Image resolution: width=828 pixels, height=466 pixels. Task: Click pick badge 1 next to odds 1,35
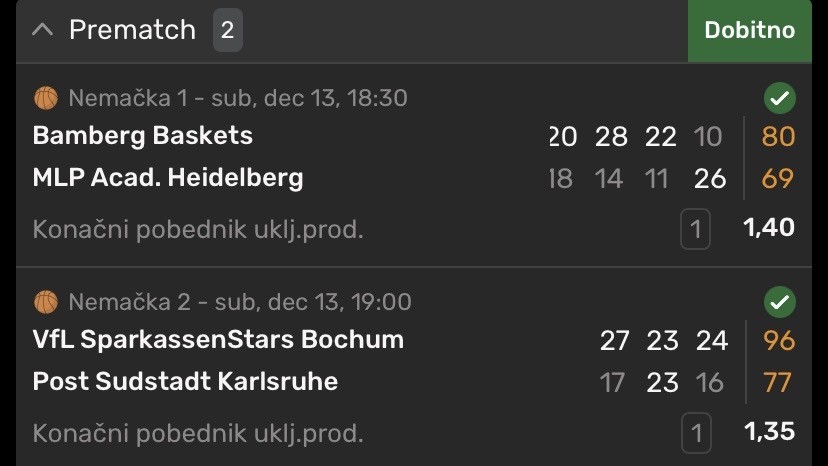click(x=695, y=434)
